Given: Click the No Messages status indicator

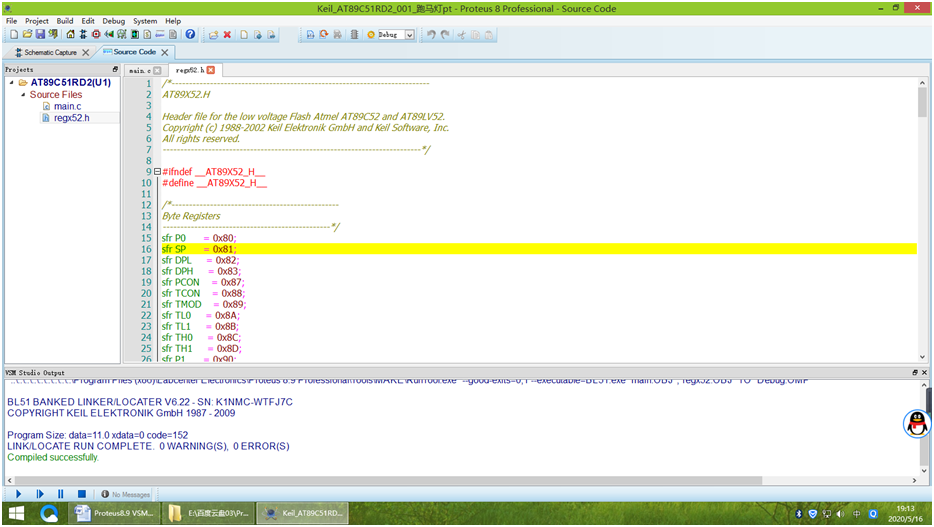Looking at the screenshot, I should pyautogui.click(x=126, y=494).
